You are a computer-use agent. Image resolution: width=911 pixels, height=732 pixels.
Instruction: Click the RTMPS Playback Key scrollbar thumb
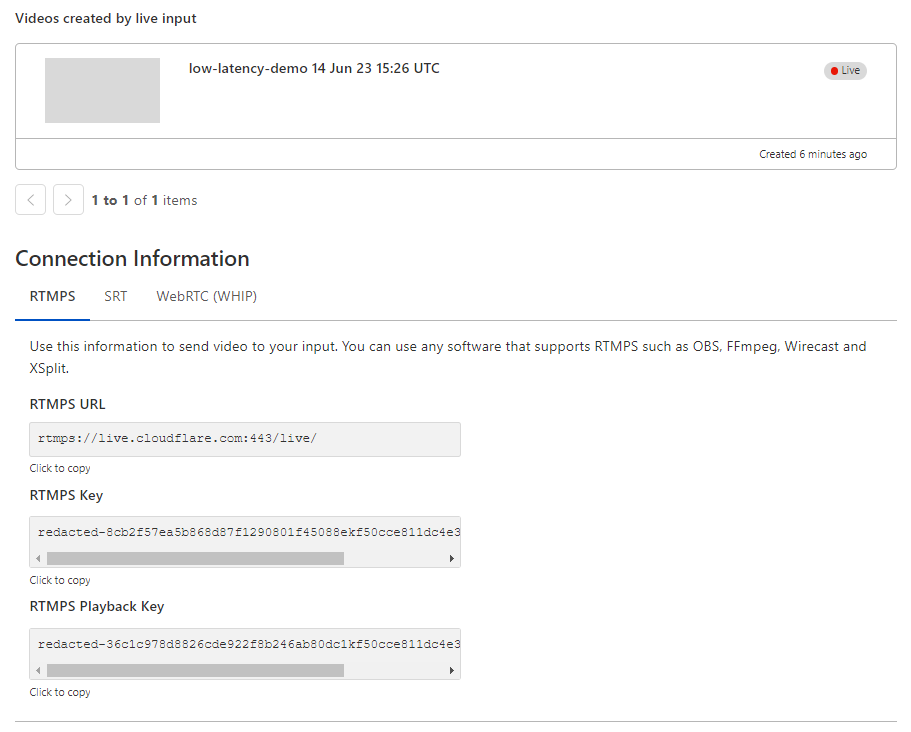tap(195, 670)
